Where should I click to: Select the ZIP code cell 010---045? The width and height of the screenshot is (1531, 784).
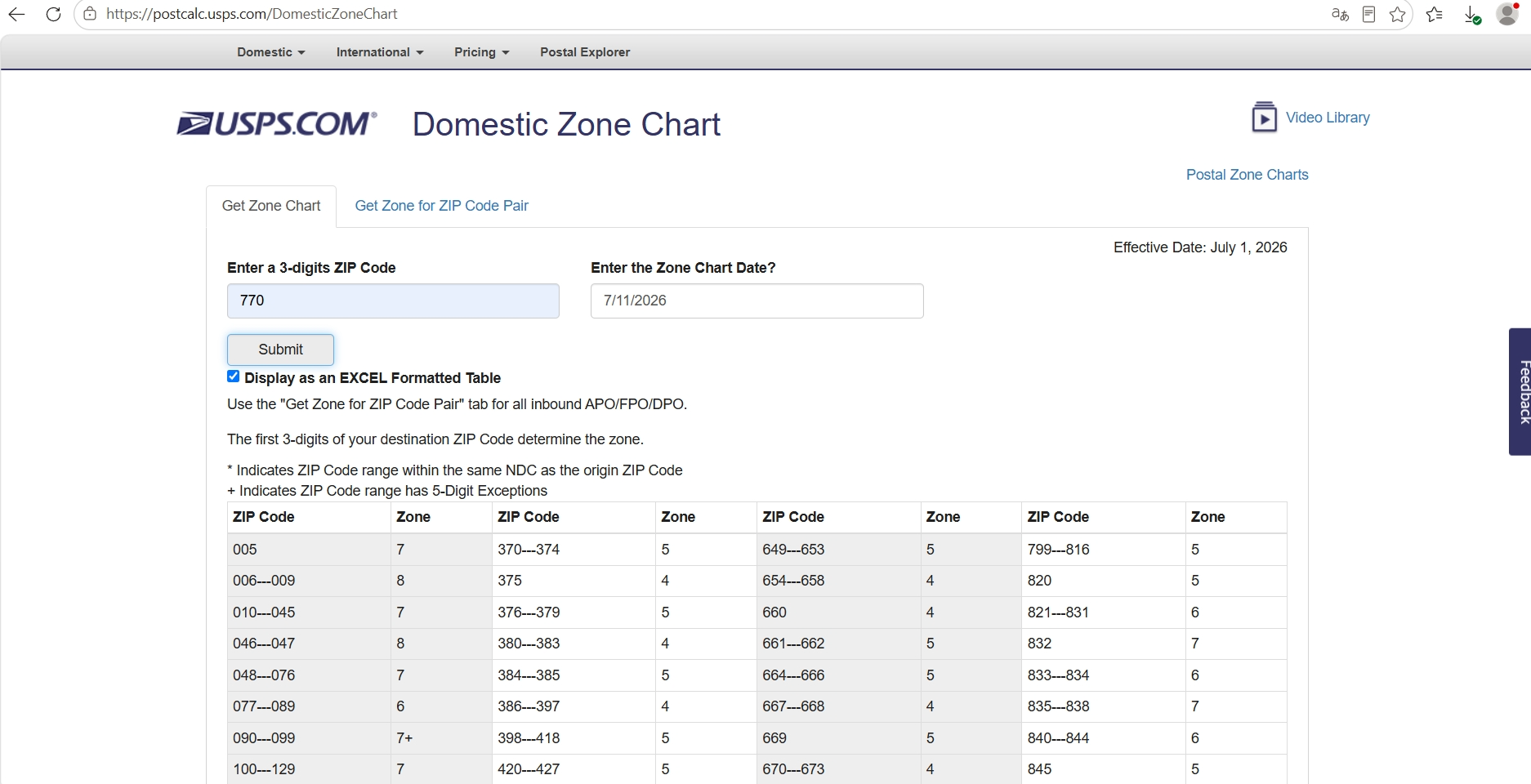pyautogui.click(x=309, y=612)
